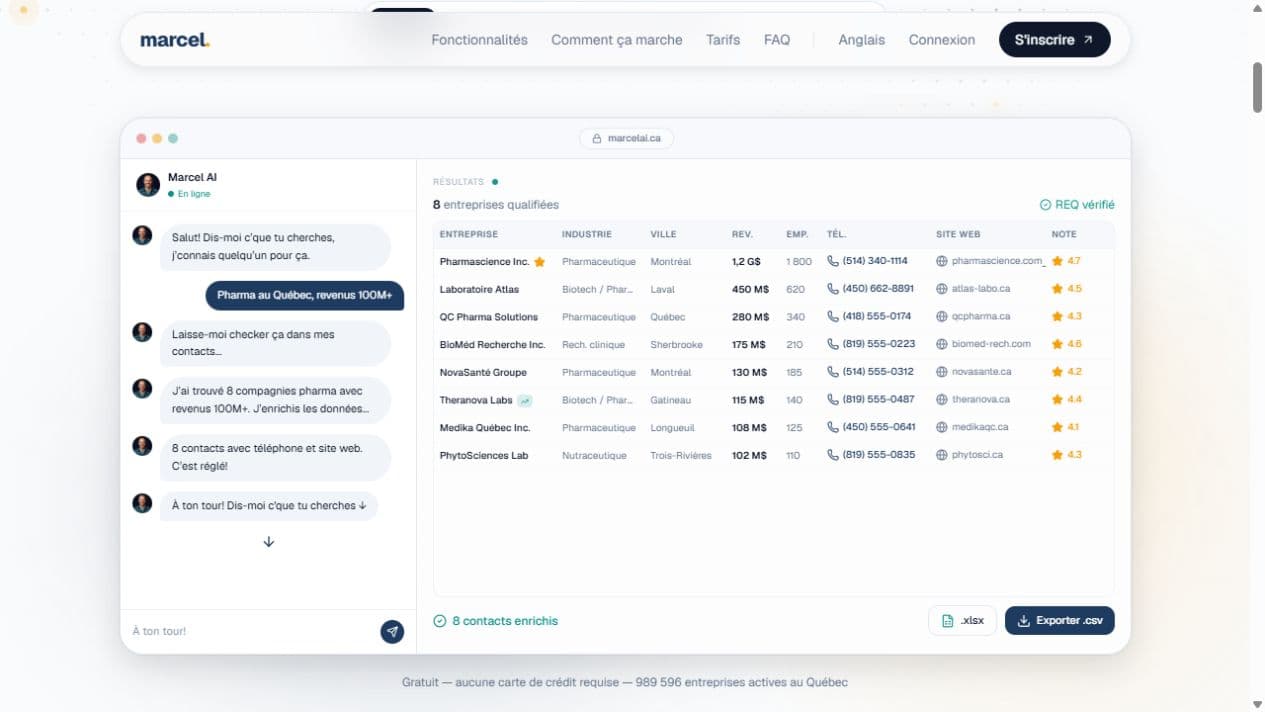Image resolution: width=1265 pixels, height=712 pixels.
Task: Click the phone icon for (514) 555-0312
Action: [833, 372]
